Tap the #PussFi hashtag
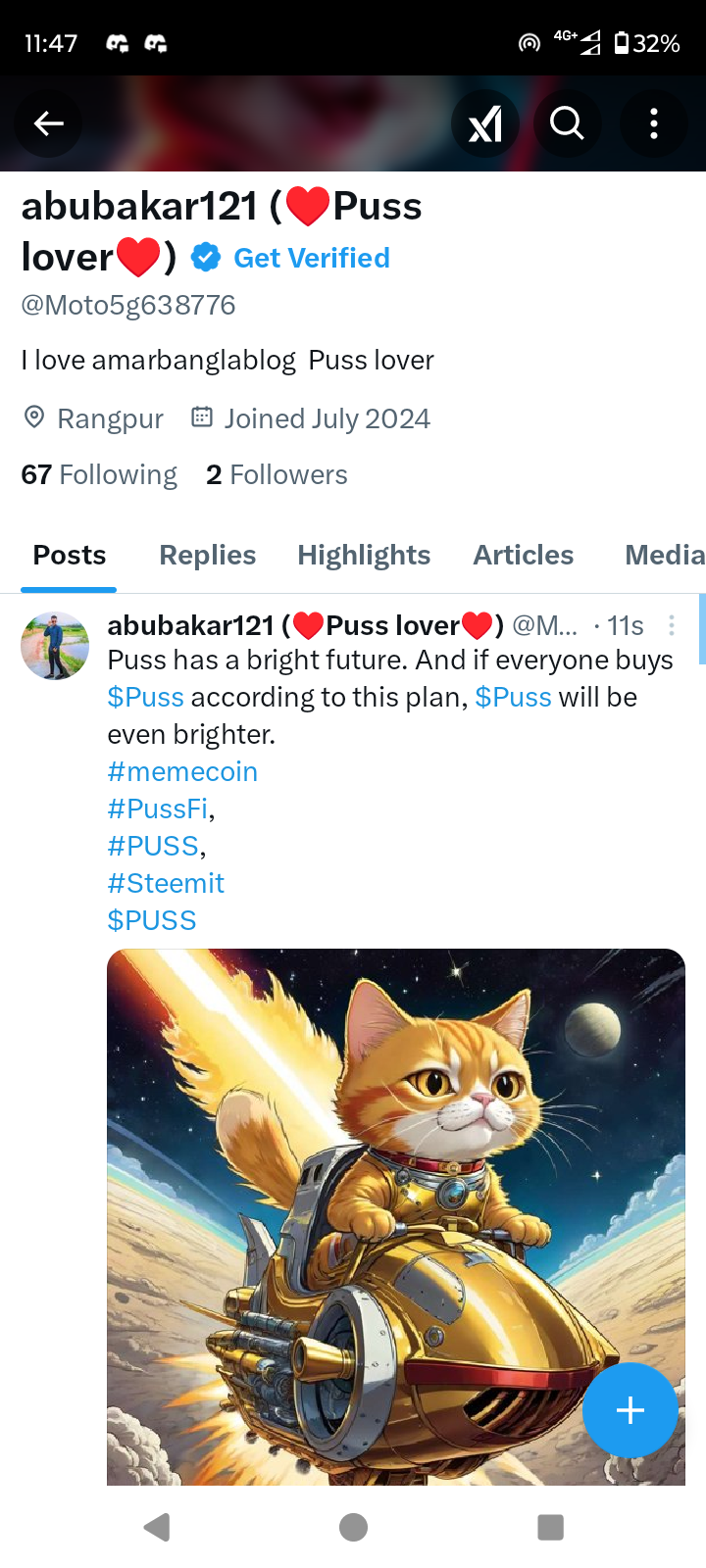 point(158,809)
